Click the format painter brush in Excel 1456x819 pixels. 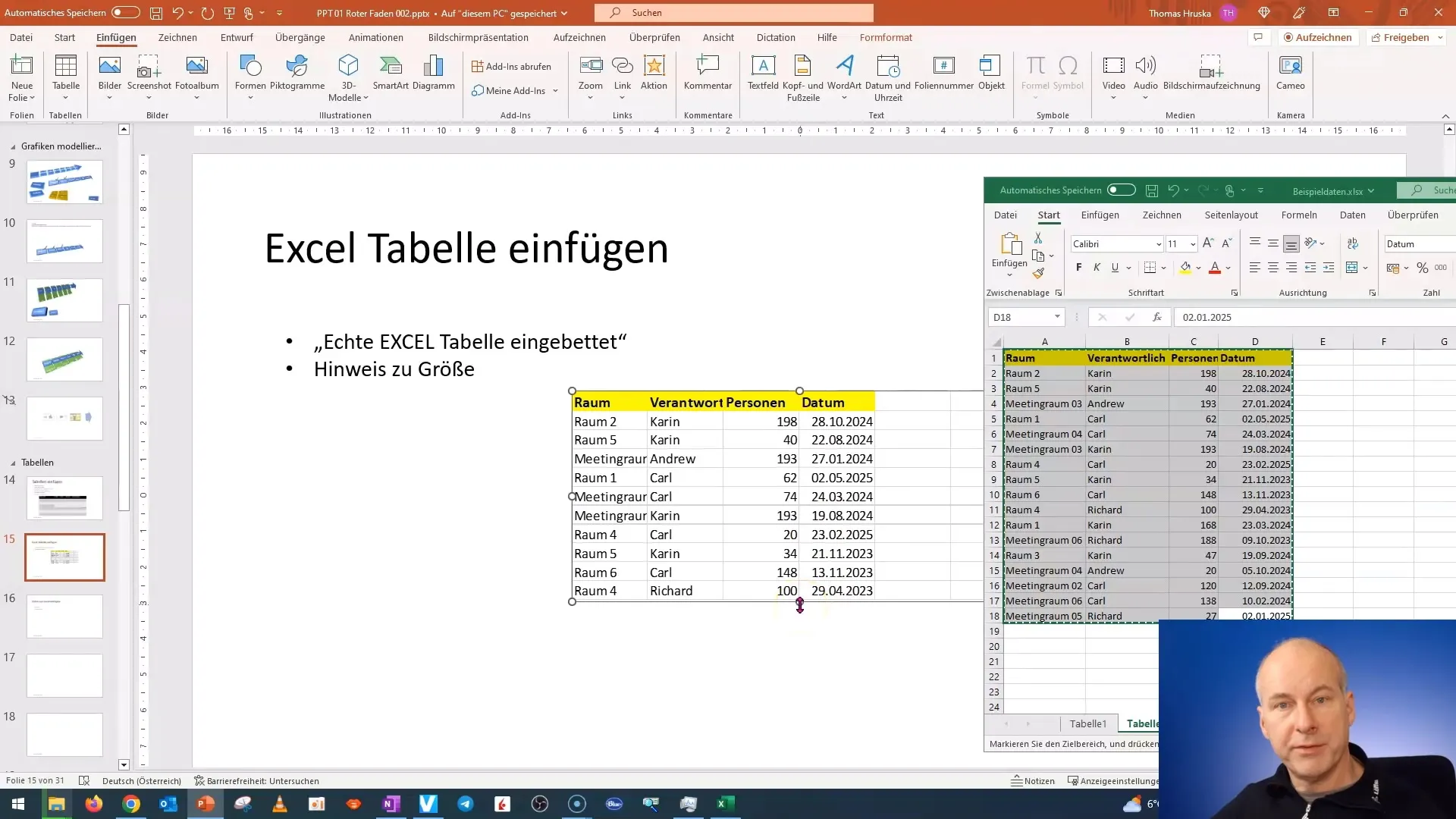coord(1038,274)
